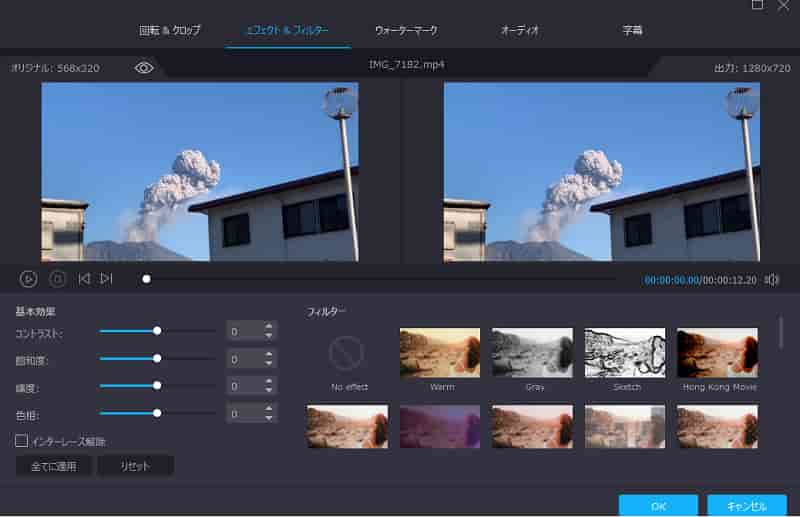800x517 pixels.
Task: Increase hue value with up arrow
Action: coord(268,407)
